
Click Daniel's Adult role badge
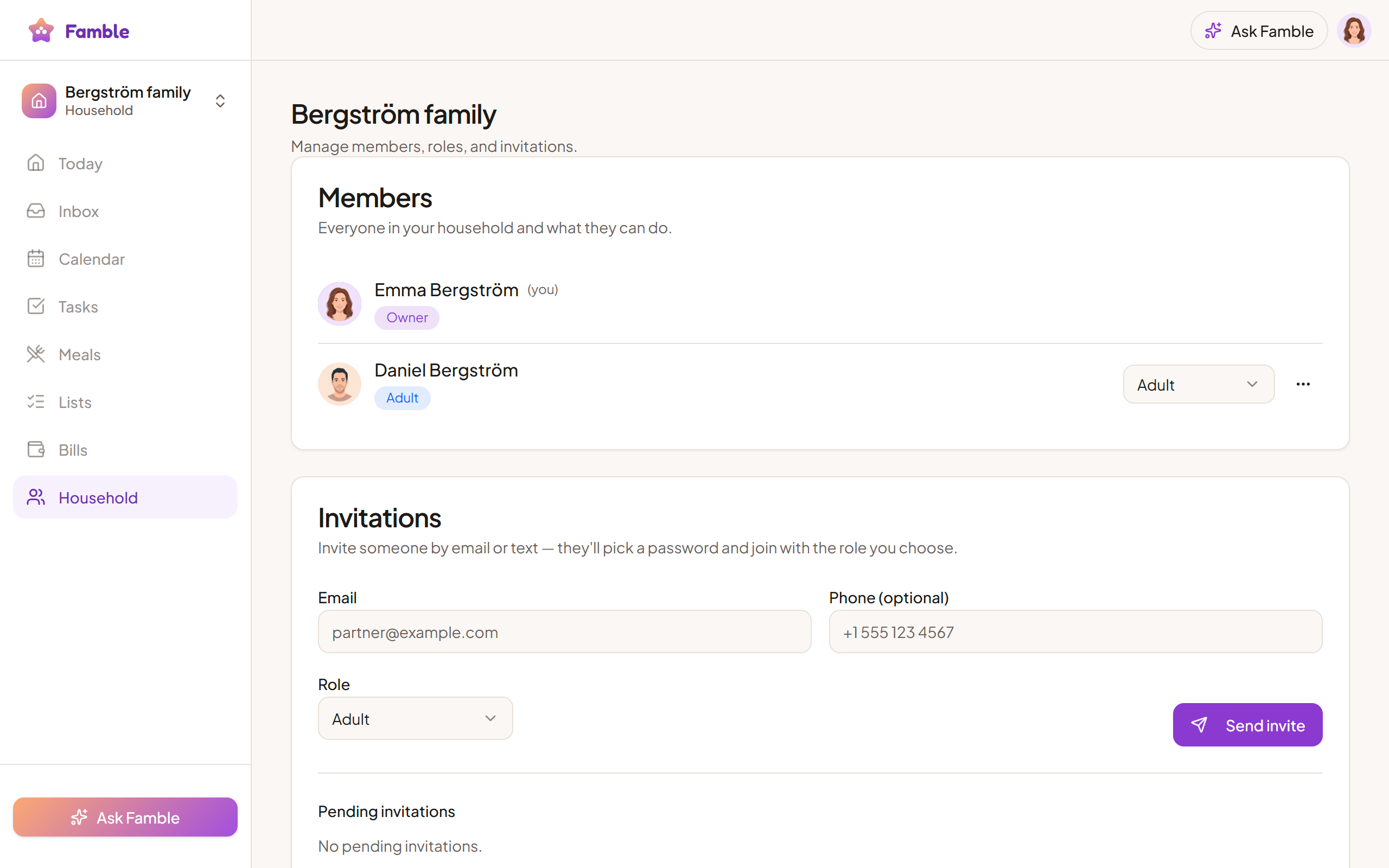point(403,398)
